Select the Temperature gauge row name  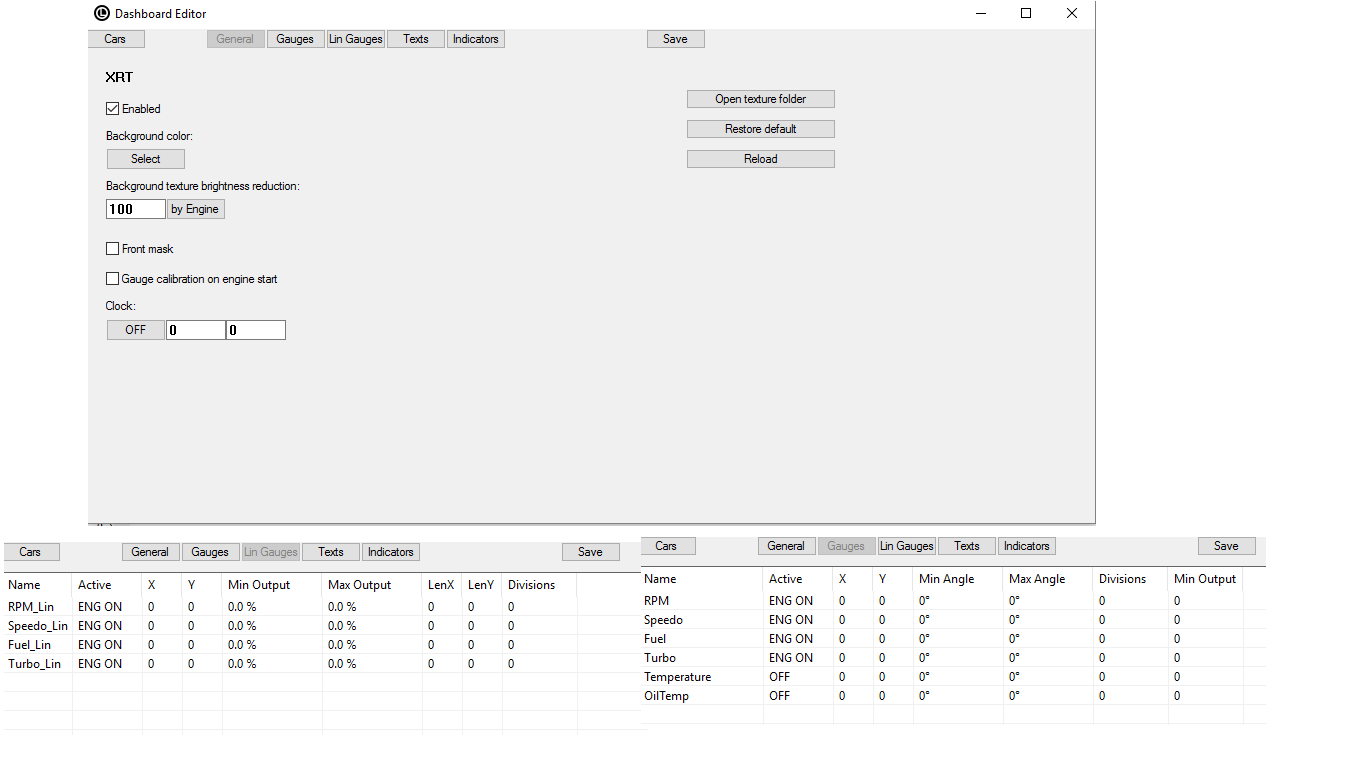pyautogui.click(x=678, y=677)
